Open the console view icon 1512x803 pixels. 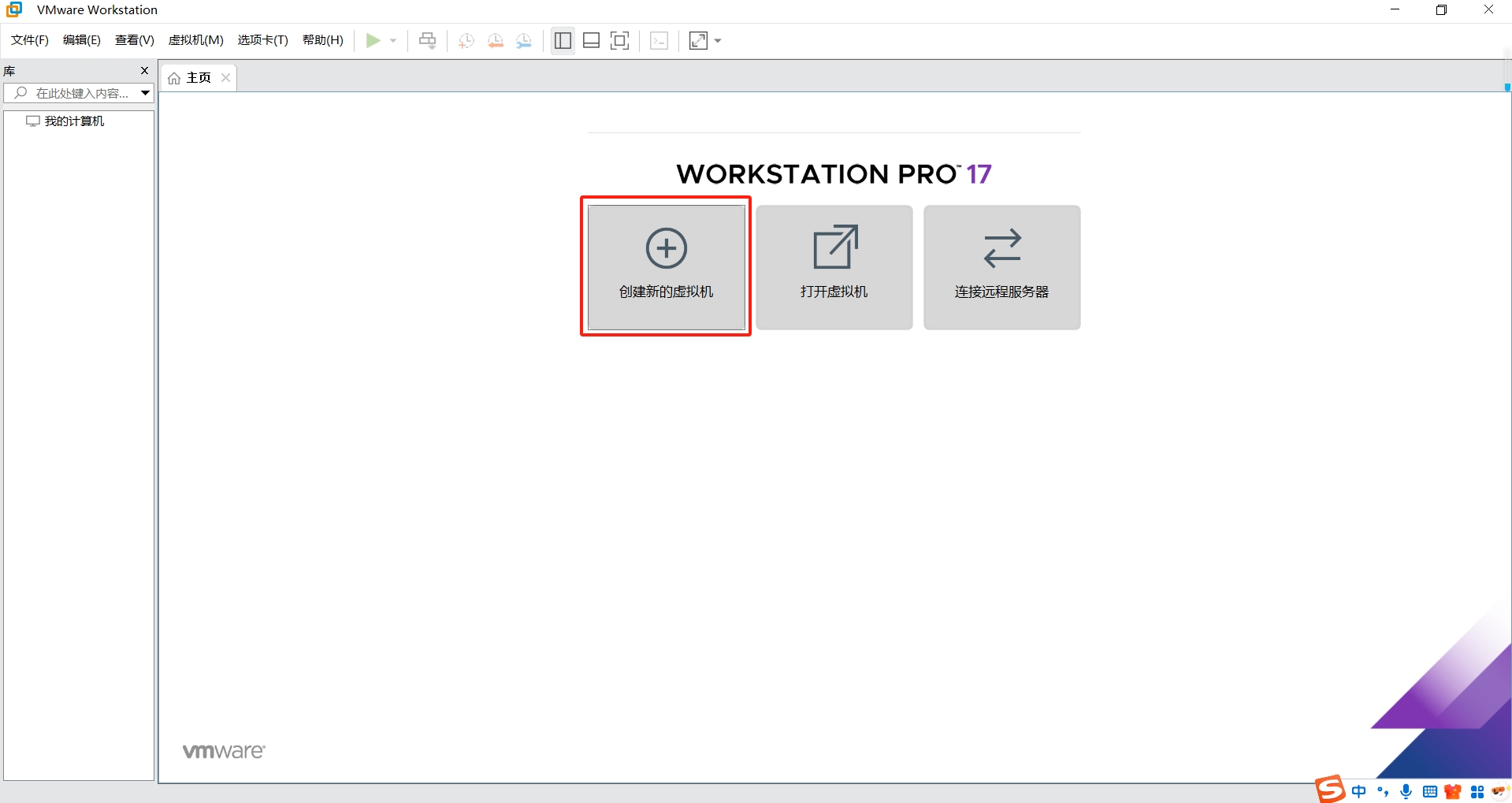tap(659, 41)
